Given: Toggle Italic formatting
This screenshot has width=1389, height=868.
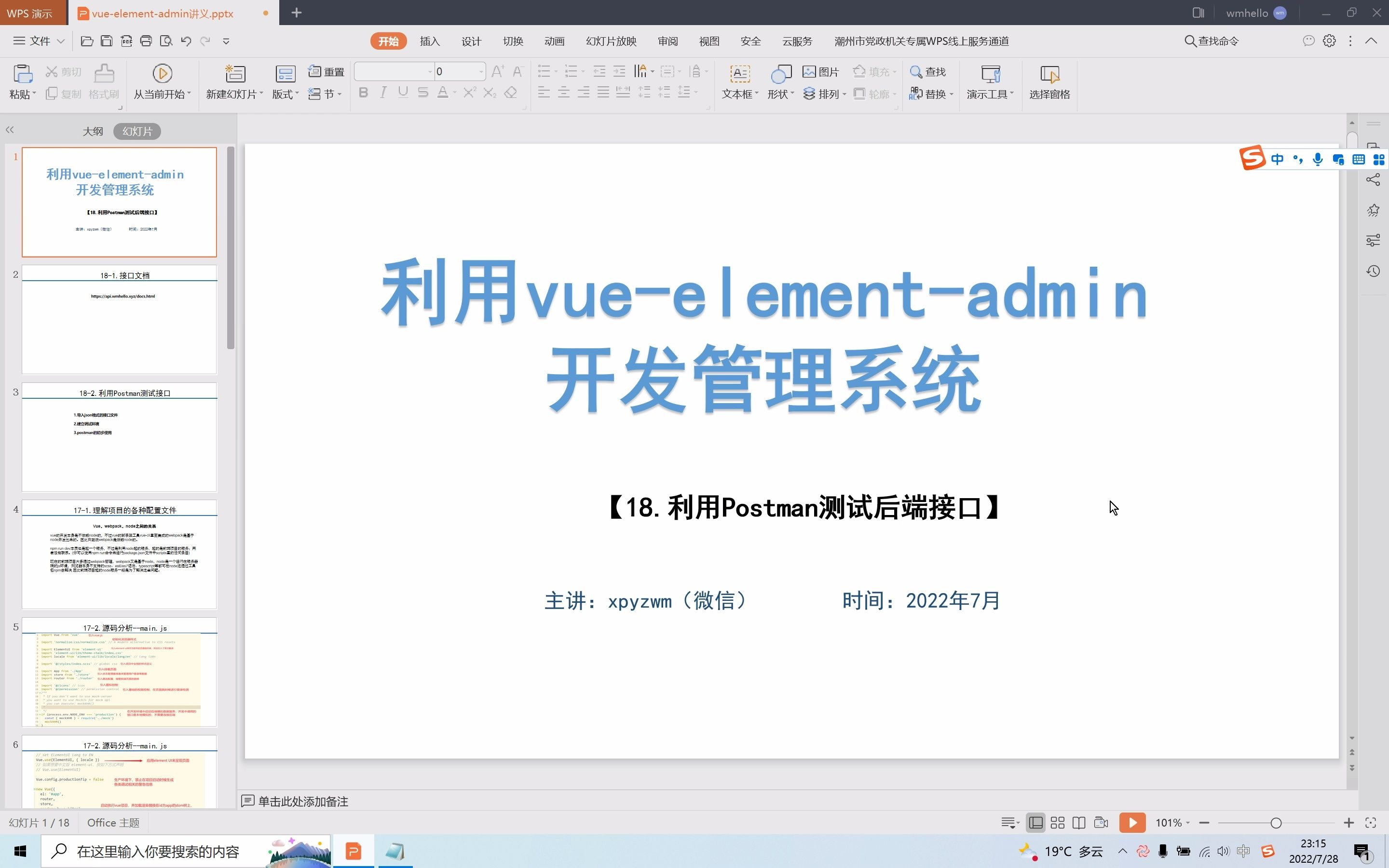Looking at the screenshot, I should point(383,93).
